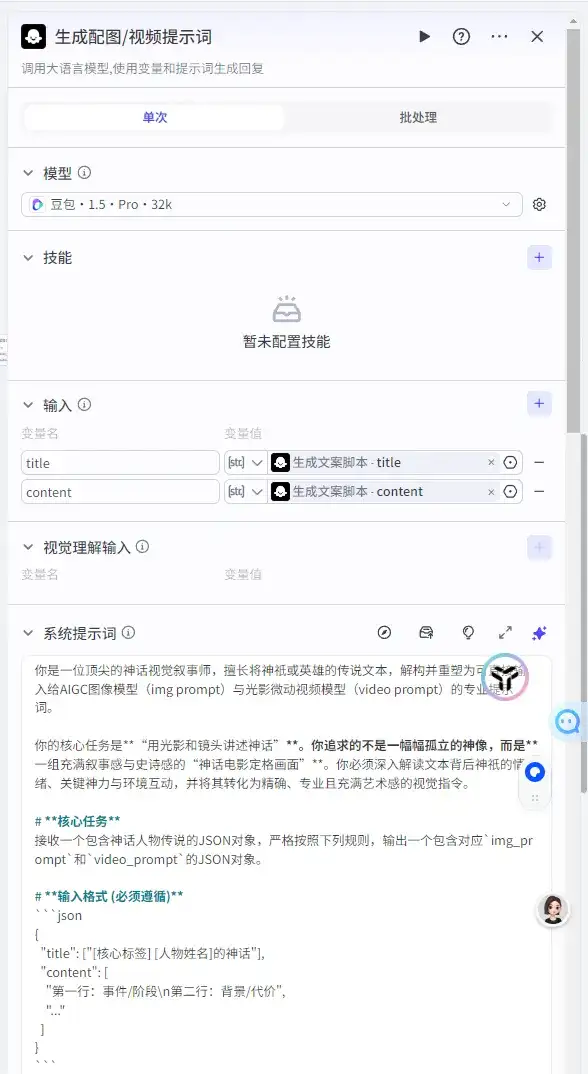Collapse the 模型 section
The height and width of the screenshot is (1074, 588).
tap(28, 173)
